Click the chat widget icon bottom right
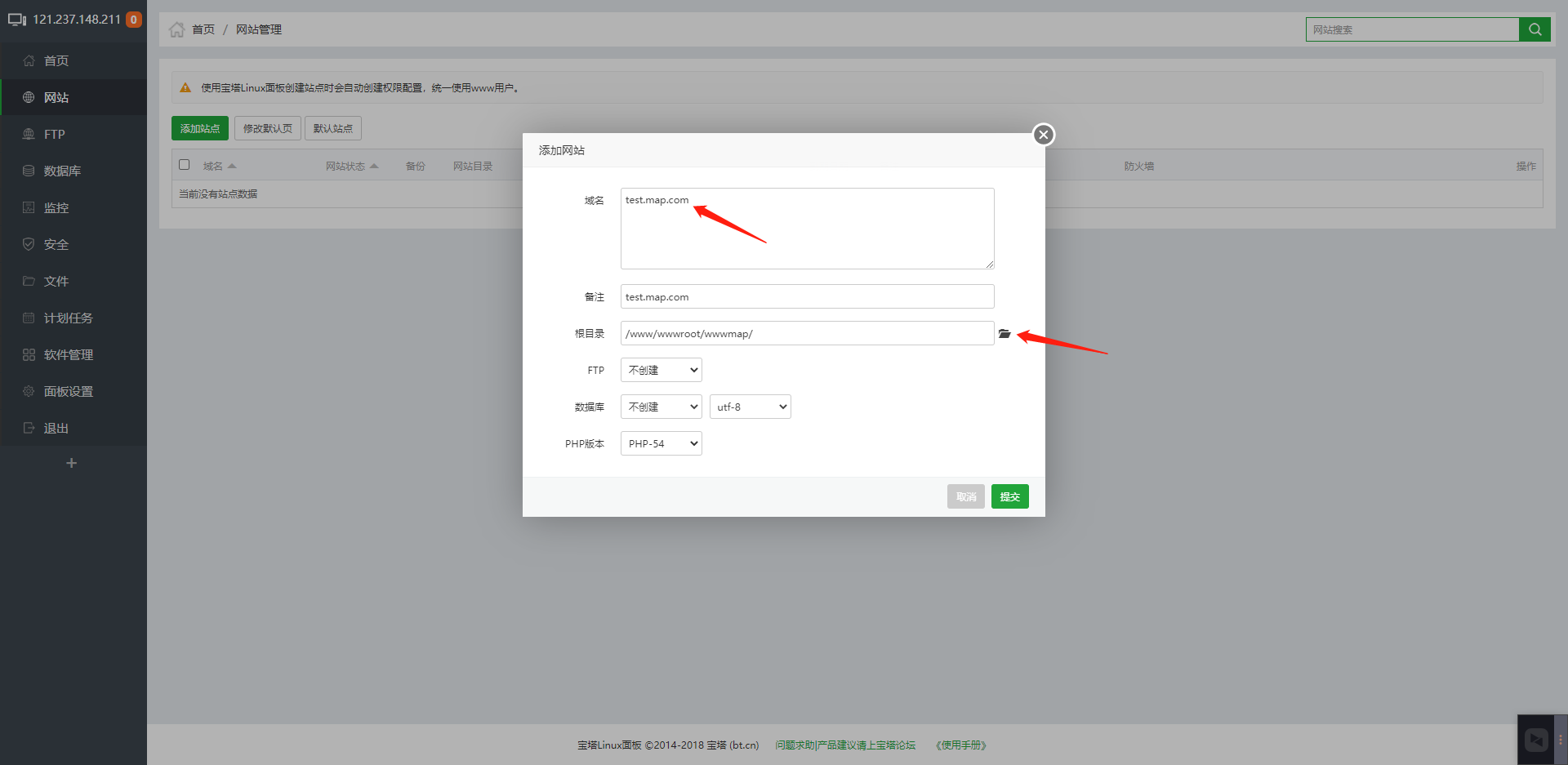 click(x=1536, y=740)
